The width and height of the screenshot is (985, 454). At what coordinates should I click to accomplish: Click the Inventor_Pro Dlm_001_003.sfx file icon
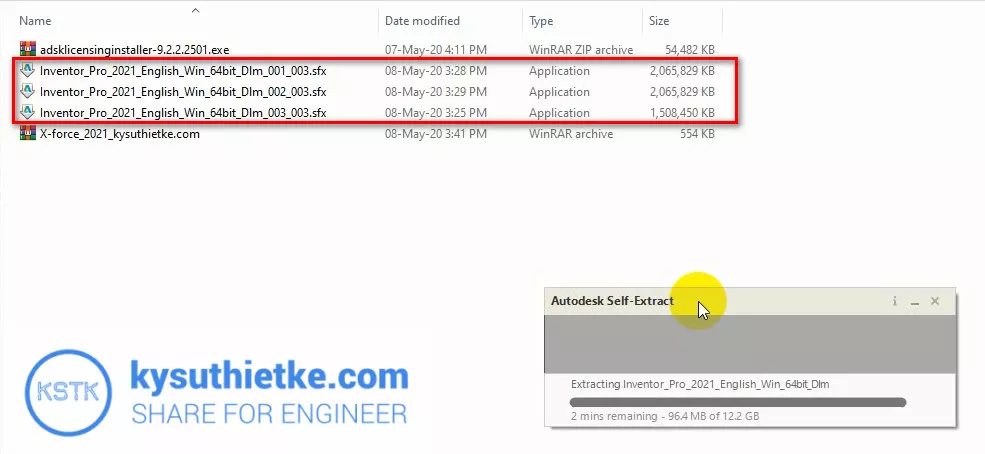point(28,70)
